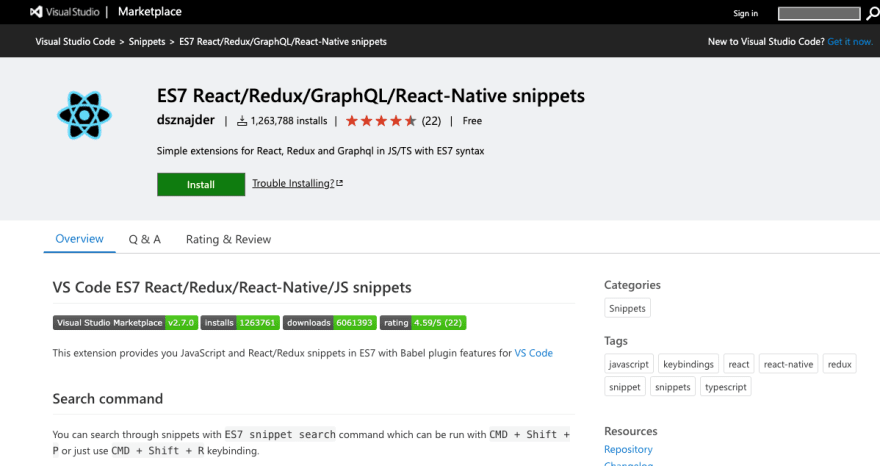Select the react-native tag
The width and height of the screenshot is (880, 466).
[789, 364]
